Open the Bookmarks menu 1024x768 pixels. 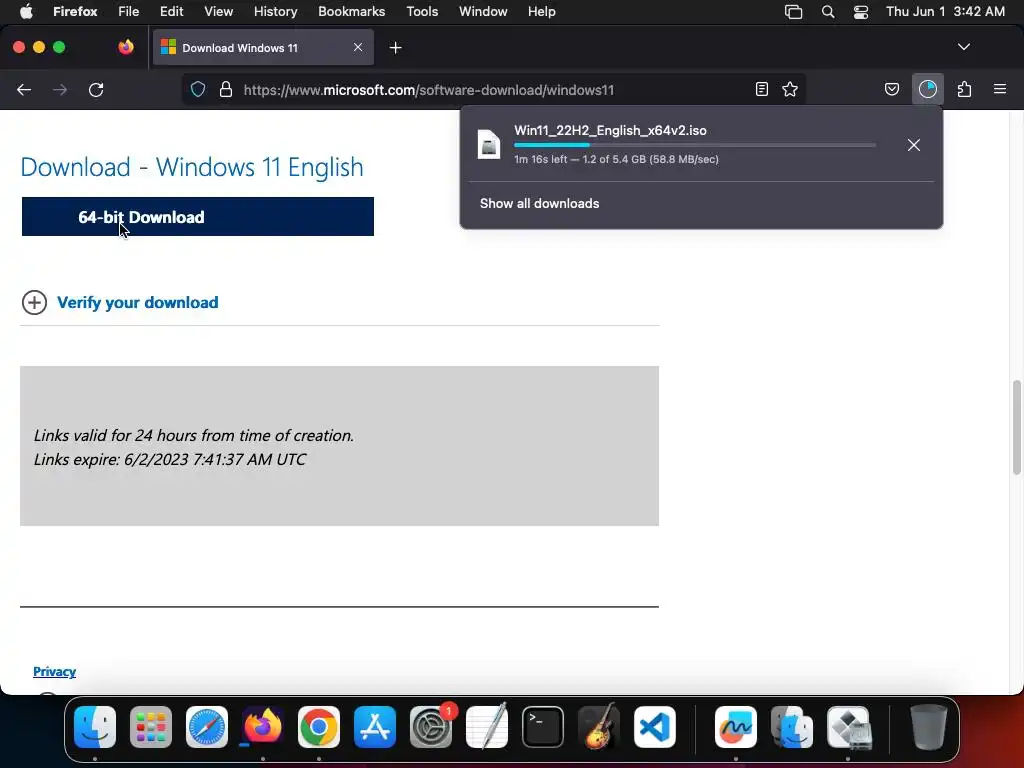[x=351, y=11]
